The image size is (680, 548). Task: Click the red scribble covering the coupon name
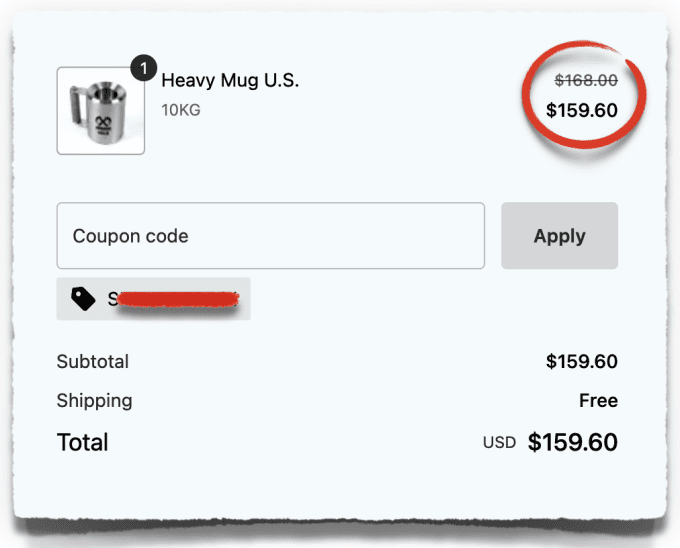[178, 299]
